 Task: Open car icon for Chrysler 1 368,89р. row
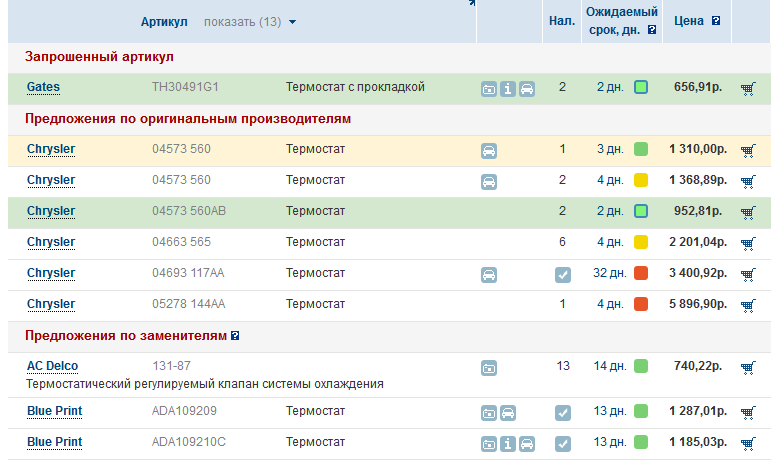pyautogui.click(x=489, y=182)
